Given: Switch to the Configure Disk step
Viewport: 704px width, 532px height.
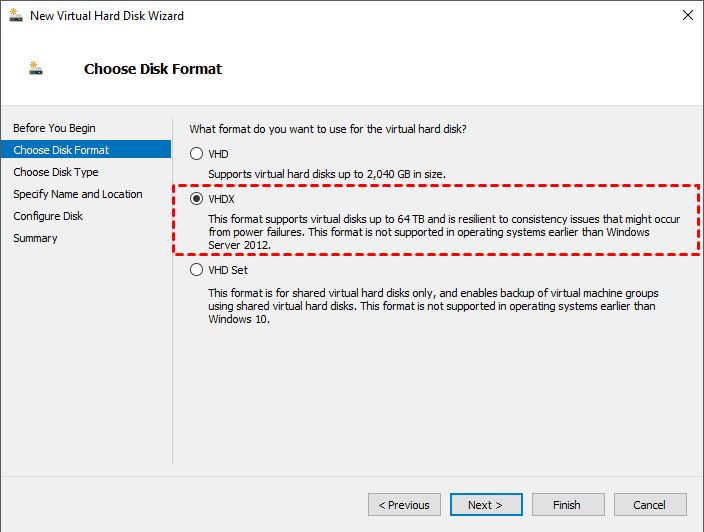Looking at the screenshot, I should [x=48, y=216].
